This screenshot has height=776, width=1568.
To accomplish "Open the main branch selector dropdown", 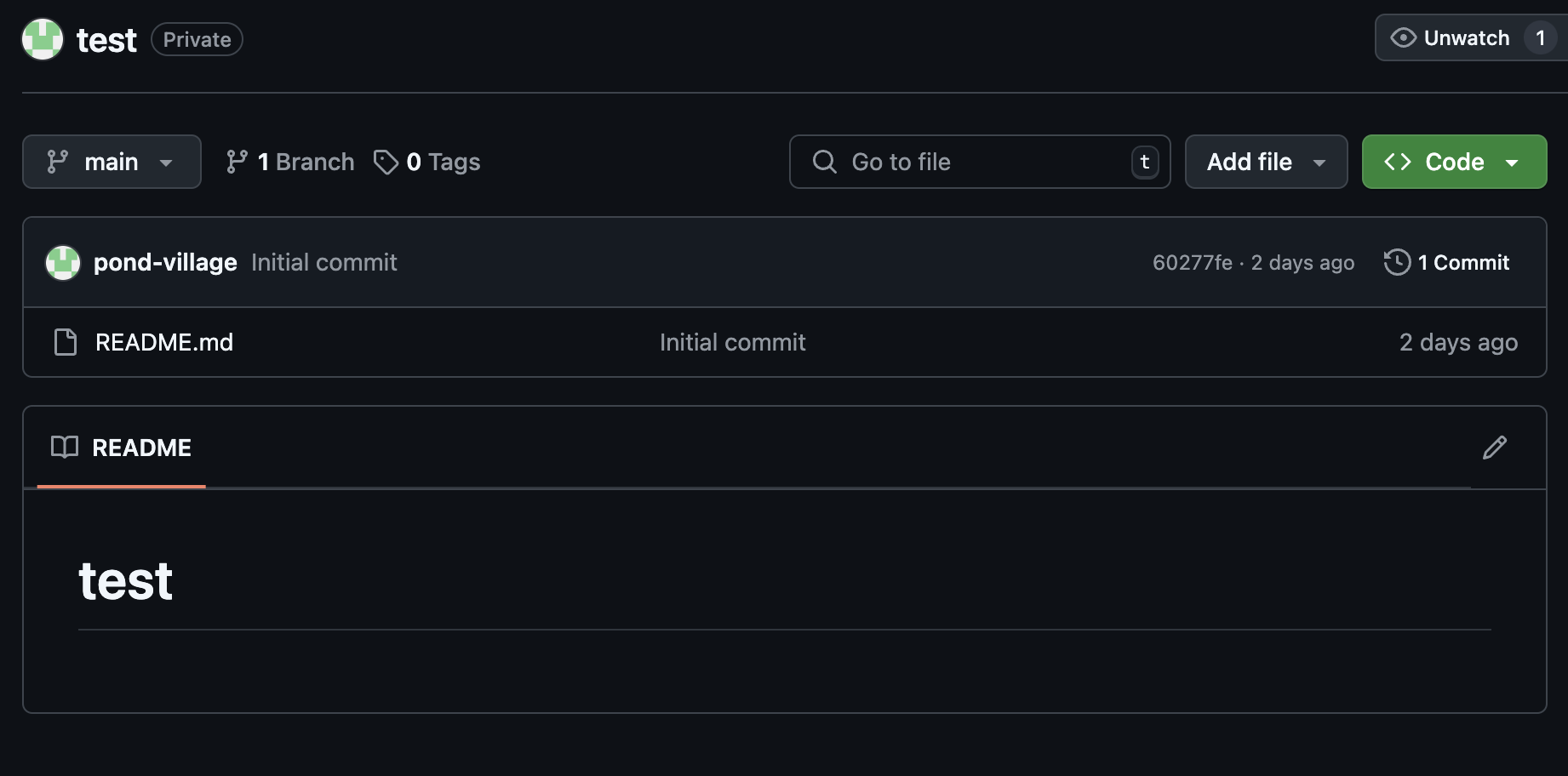I will click(112, 162).
